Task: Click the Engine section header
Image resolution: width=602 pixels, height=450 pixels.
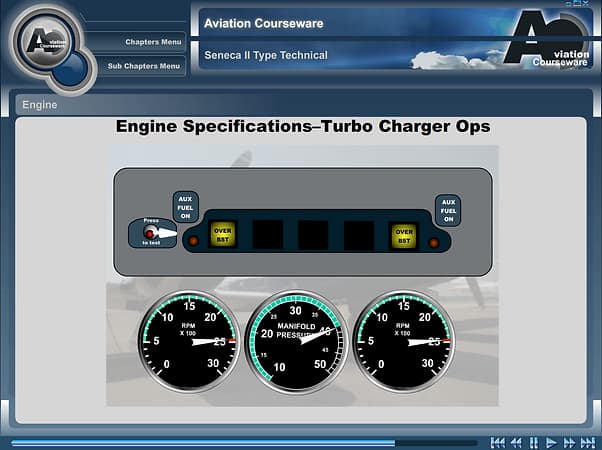Action: (40, 105)
